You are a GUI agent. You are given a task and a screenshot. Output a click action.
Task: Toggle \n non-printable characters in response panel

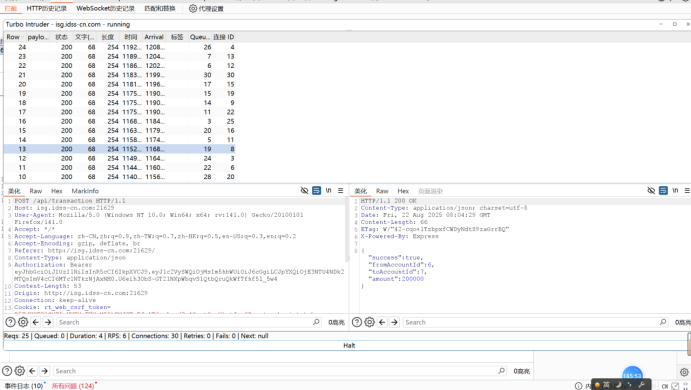pyautogui.click(x=675, y=190)
